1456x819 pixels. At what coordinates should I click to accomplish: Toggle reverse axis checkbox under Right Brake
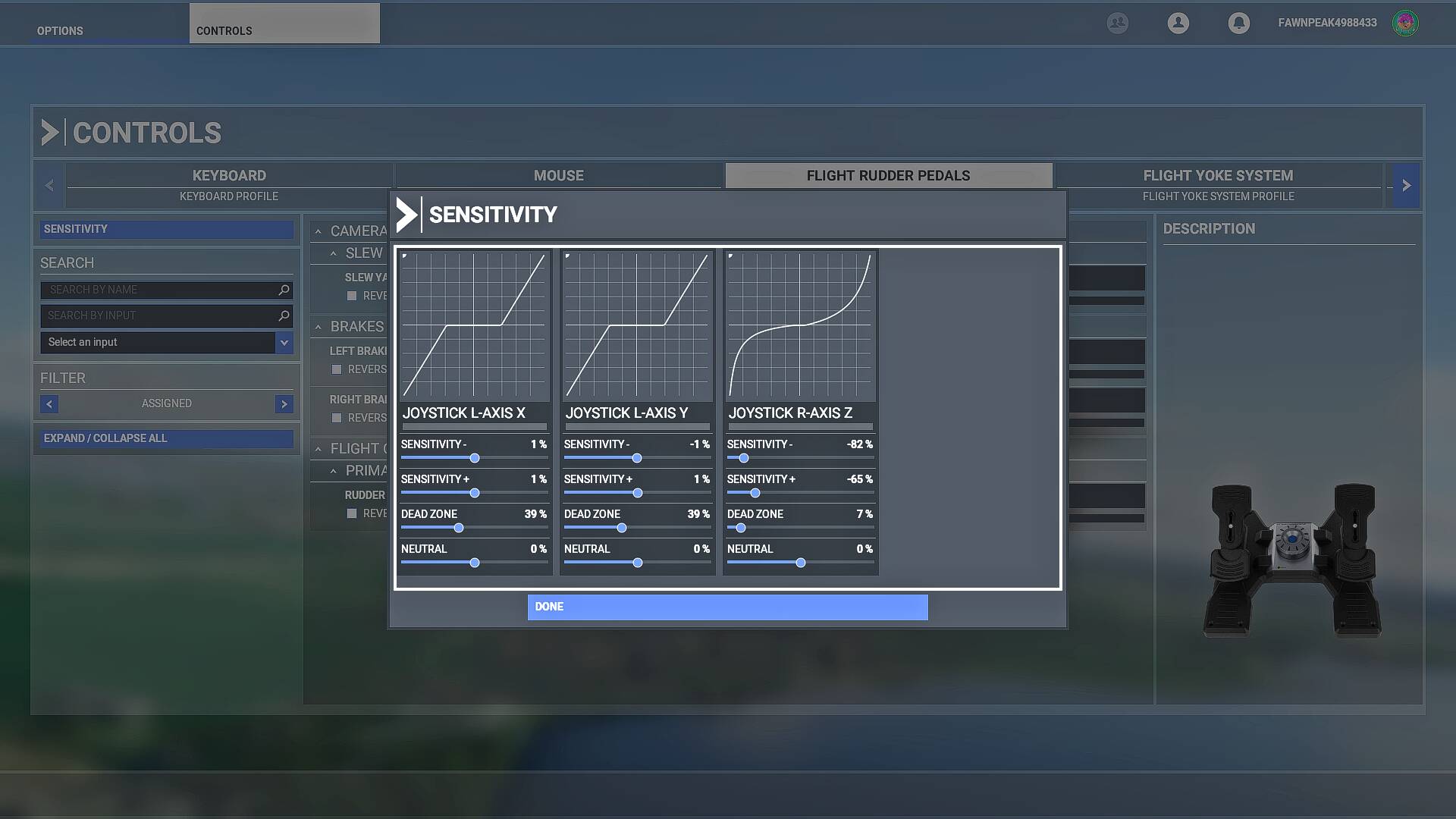tap(337, 418)
